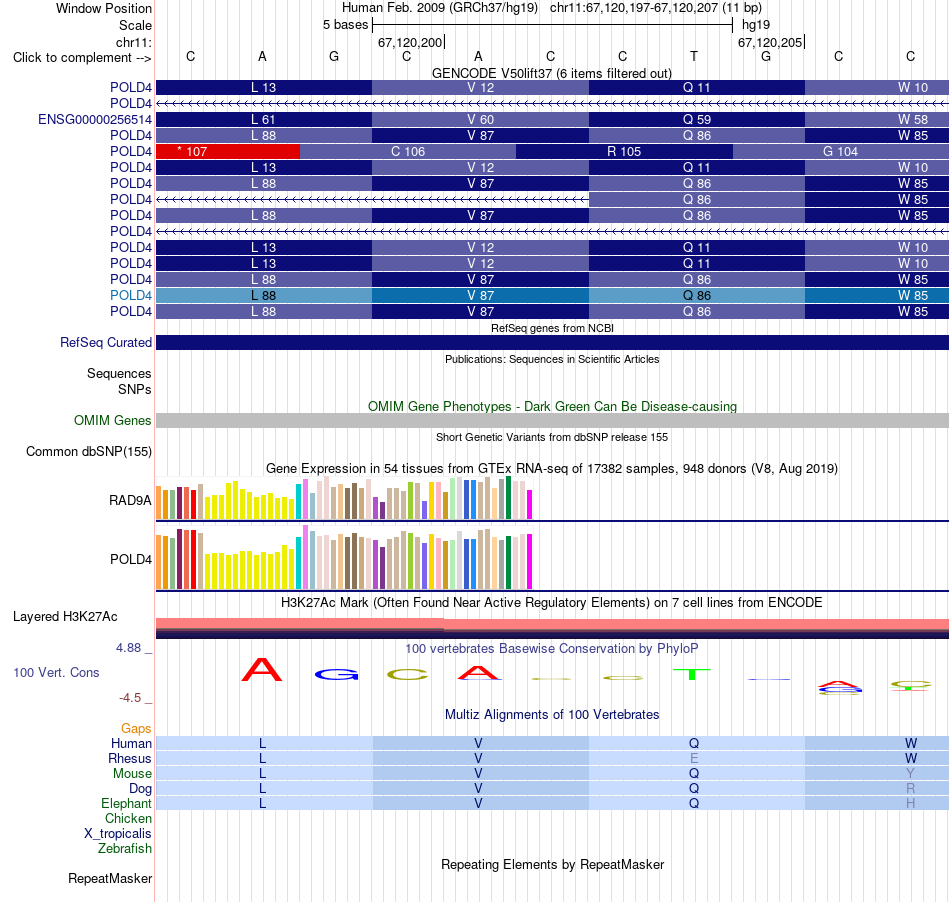Select the Chicken species row label

pyautogui.click(x=128, y=818)
